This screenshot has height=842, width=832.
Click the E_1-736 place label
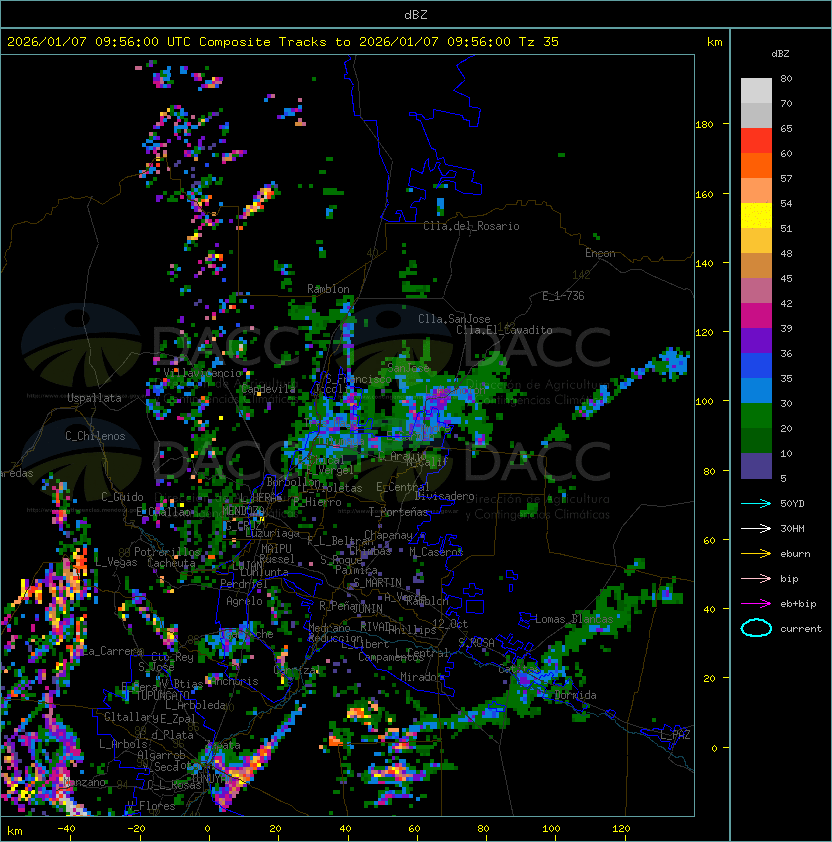(563, 296)
